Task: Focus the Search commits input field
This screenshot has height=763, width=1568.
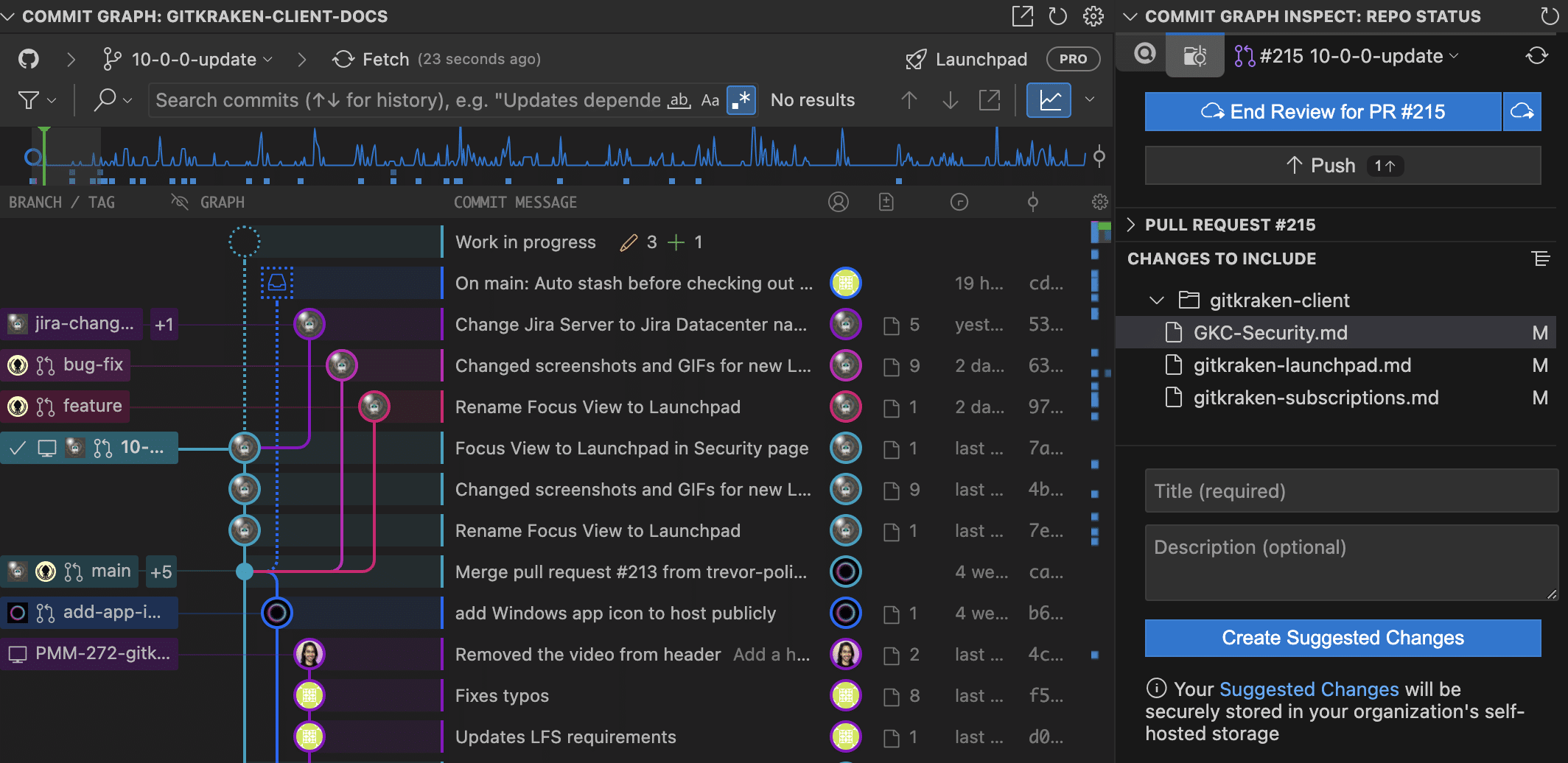Action: click(409, 100)
